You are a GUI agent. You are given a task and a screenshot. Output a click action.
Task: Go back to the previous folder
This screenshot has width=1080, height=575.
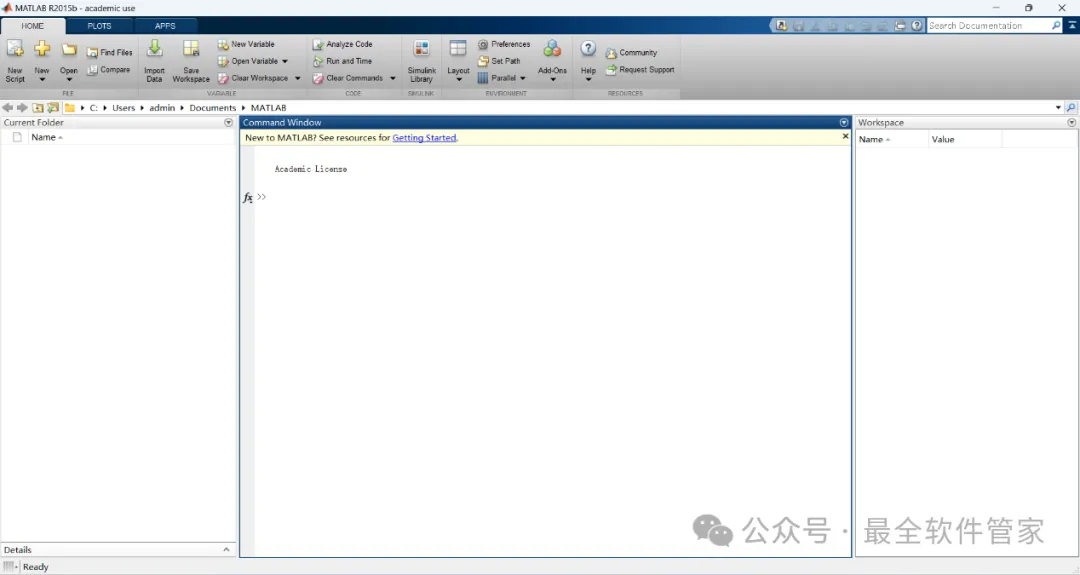click(x=8, y=107)
